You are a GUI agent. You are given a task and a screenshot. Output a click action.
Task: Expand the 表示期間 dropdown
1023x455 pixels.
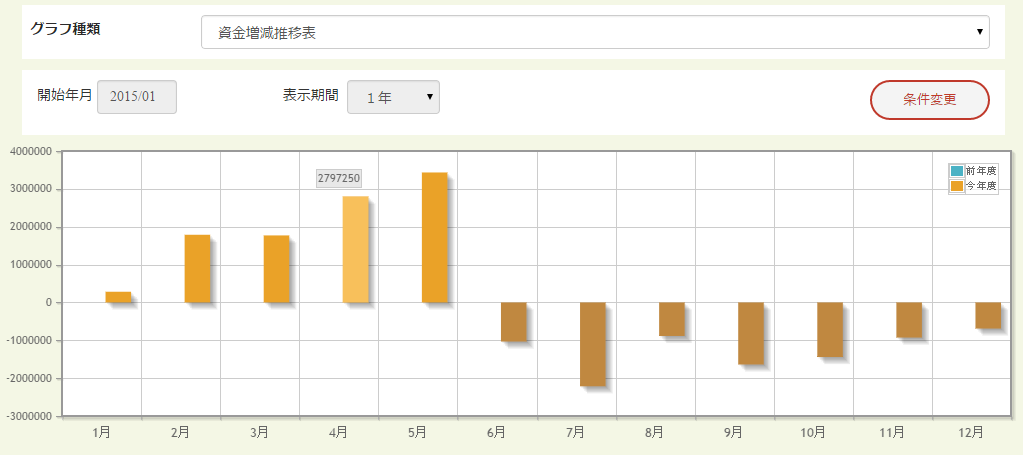coord(393,97)
